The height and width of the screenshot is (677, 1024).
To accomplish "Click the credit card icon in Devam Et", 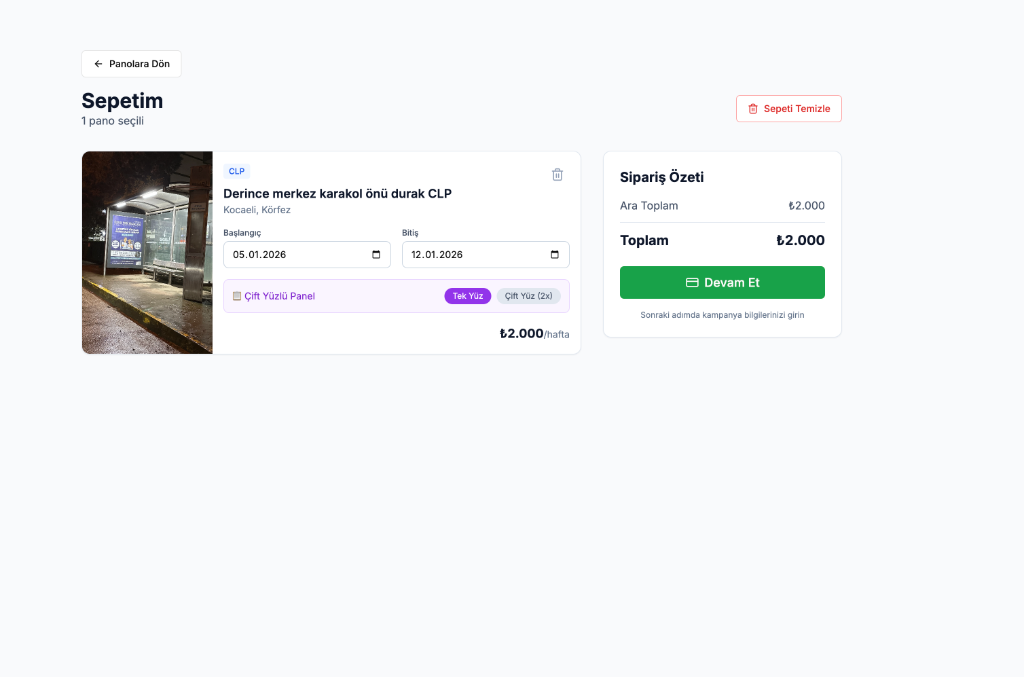I will coord(692,282).
